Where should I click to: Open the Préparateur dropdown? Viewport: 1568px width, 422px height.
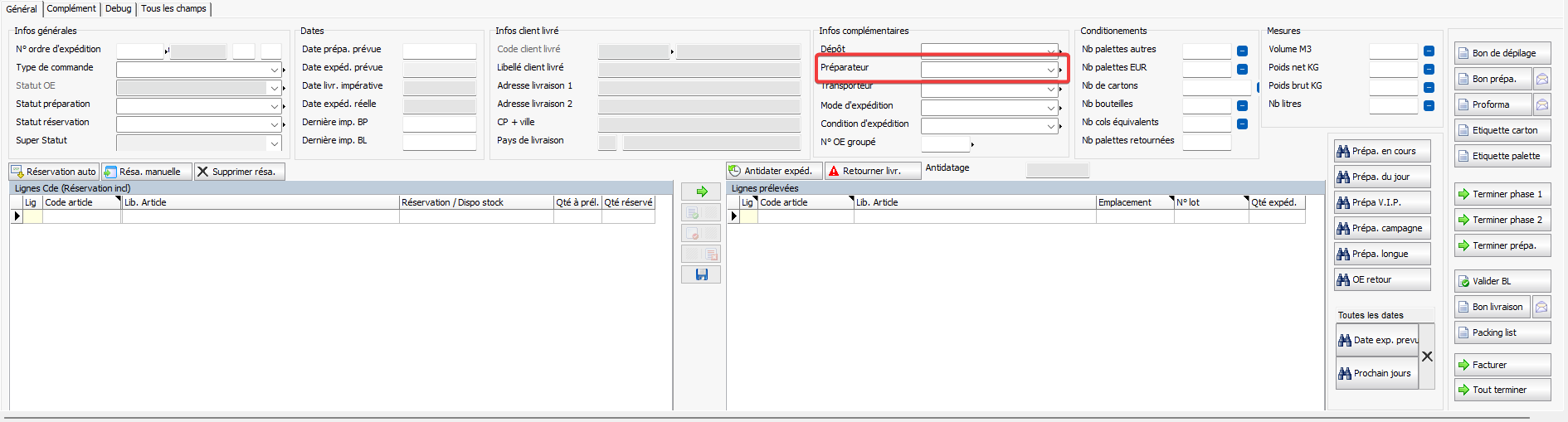click(1050, 70)
